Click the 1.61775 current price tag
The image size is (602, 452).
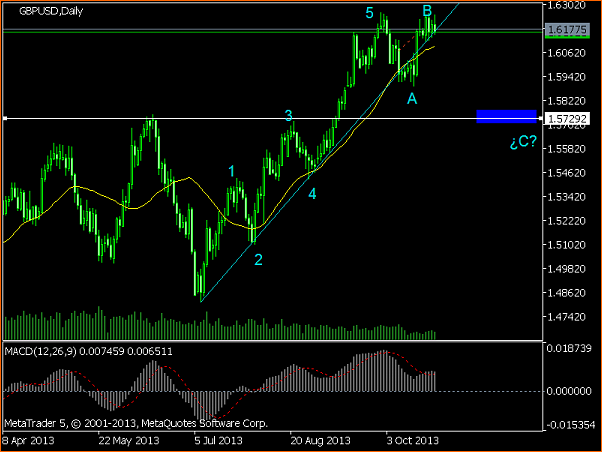[x=567, y=30]
